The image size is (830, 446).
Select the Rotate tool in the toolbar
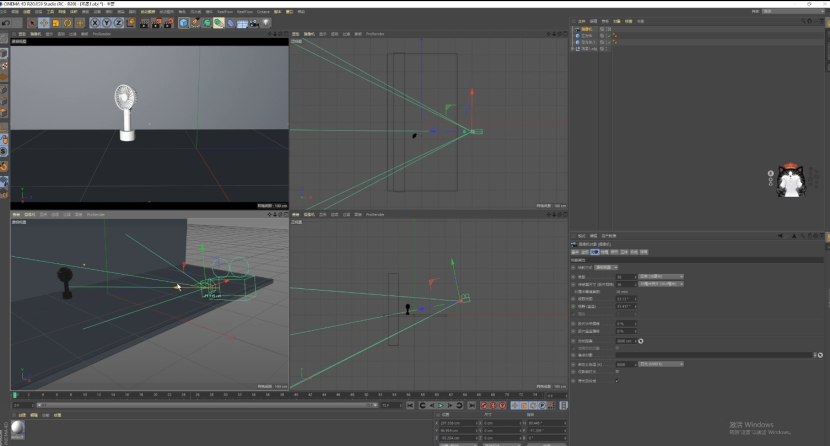(x=68, y=23)
